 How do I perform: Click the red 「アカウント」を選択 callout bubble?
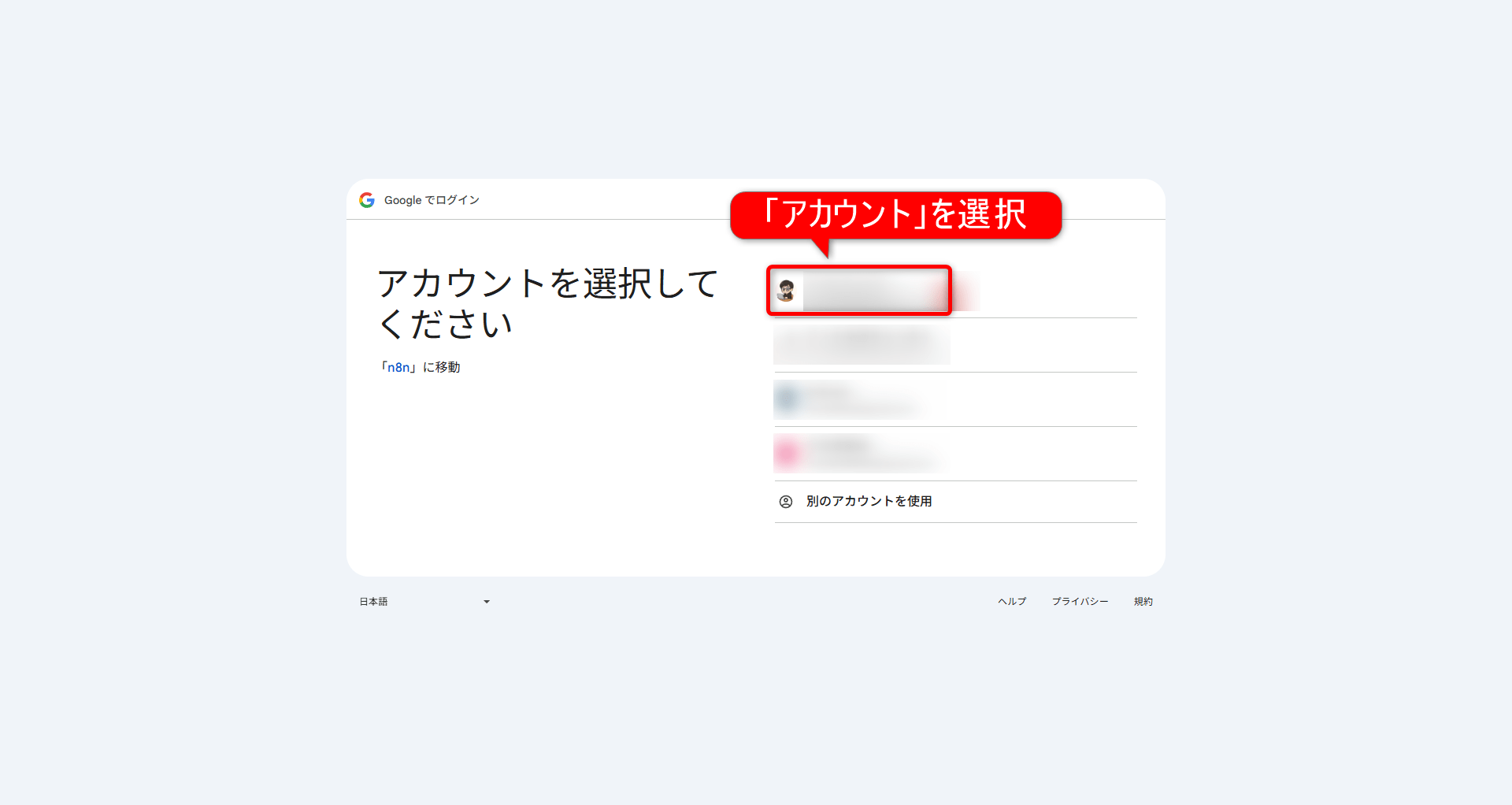895,214
